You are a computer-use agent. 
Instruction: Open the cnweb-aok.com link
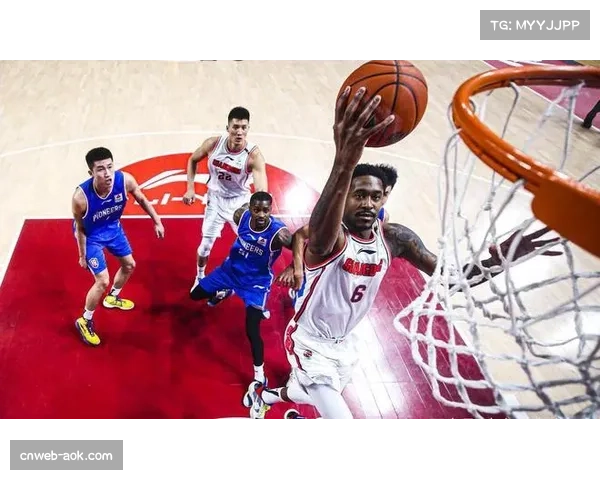[x=67, y=455]
